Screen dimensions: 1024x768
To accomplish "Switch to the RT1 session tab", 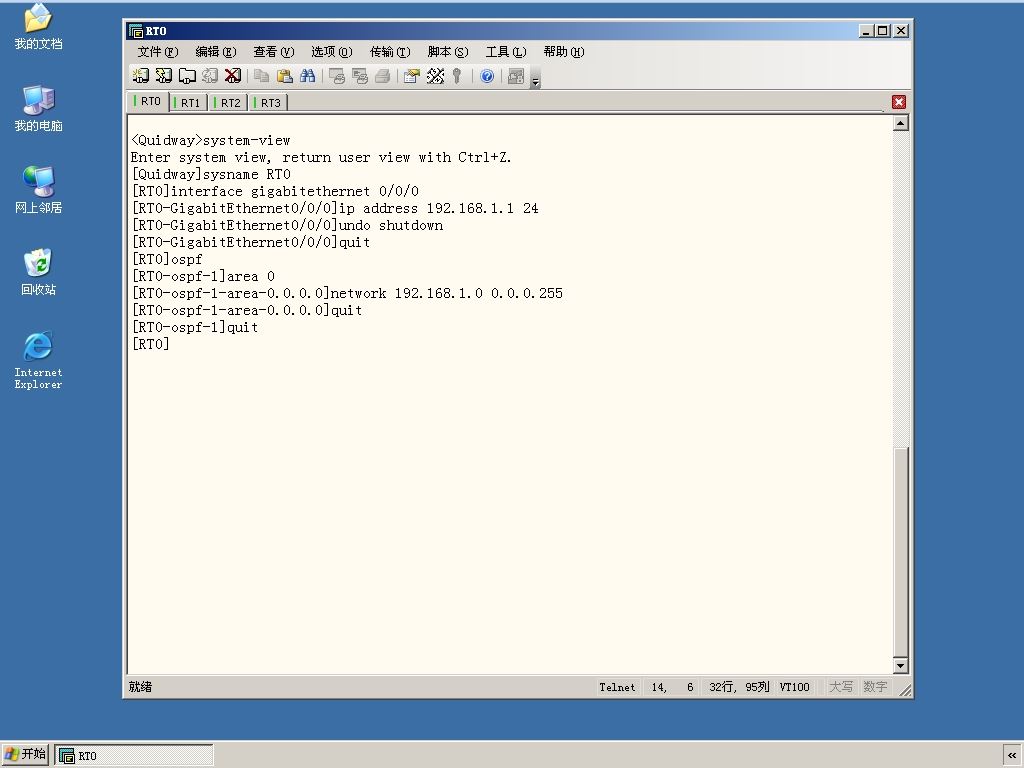I will (x=189, y=103).
